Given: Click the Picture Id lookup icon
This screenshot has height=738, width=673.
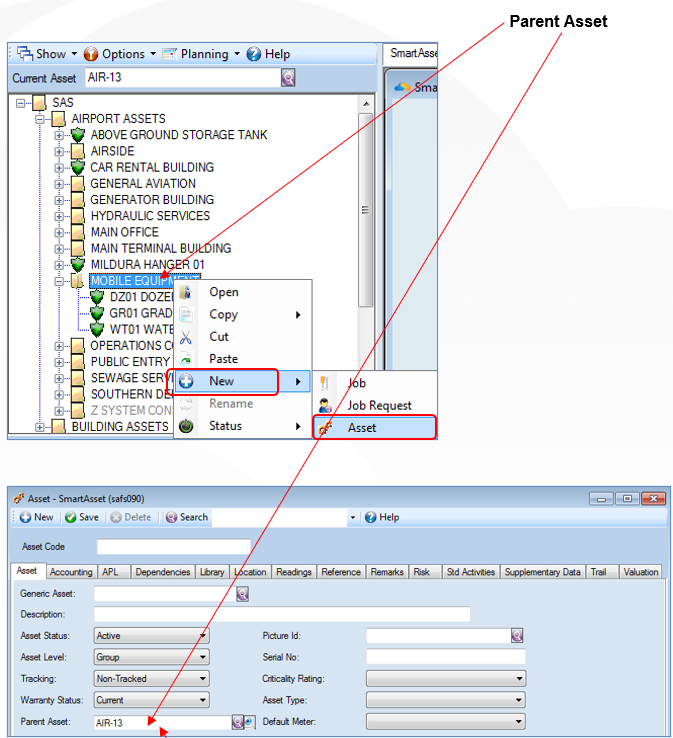Looking at the screenshot, I should tap(517, 635).
